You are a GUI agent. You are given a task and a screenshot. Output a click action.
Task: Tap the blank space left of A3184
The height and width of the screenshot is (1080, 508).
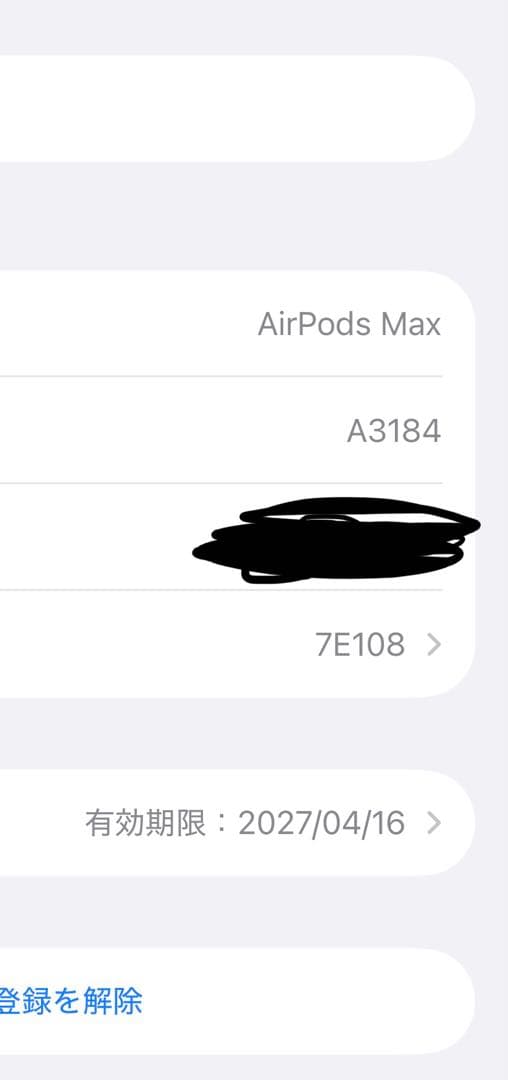coord(172,431)
